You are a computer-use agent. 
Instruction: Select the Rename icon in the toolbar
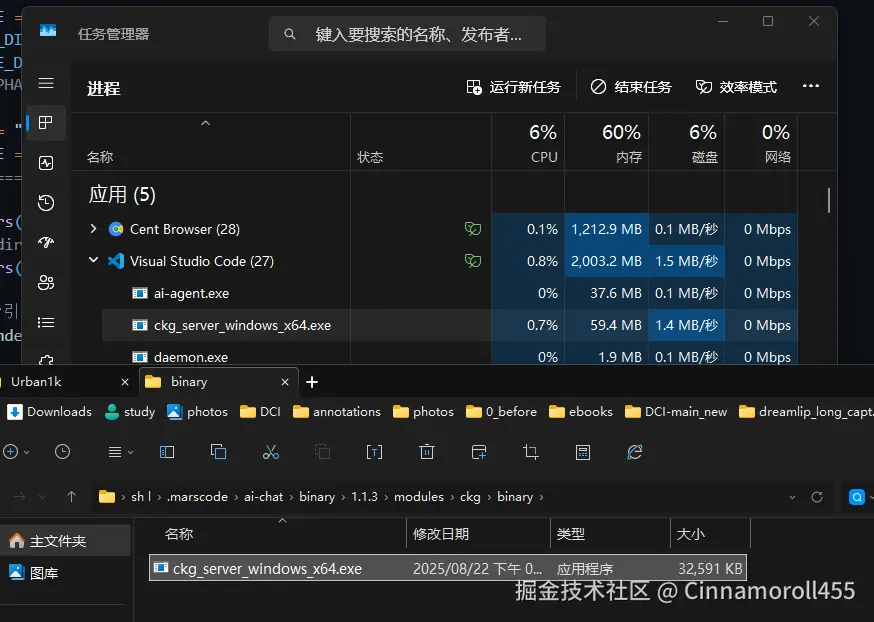[374, 452]
